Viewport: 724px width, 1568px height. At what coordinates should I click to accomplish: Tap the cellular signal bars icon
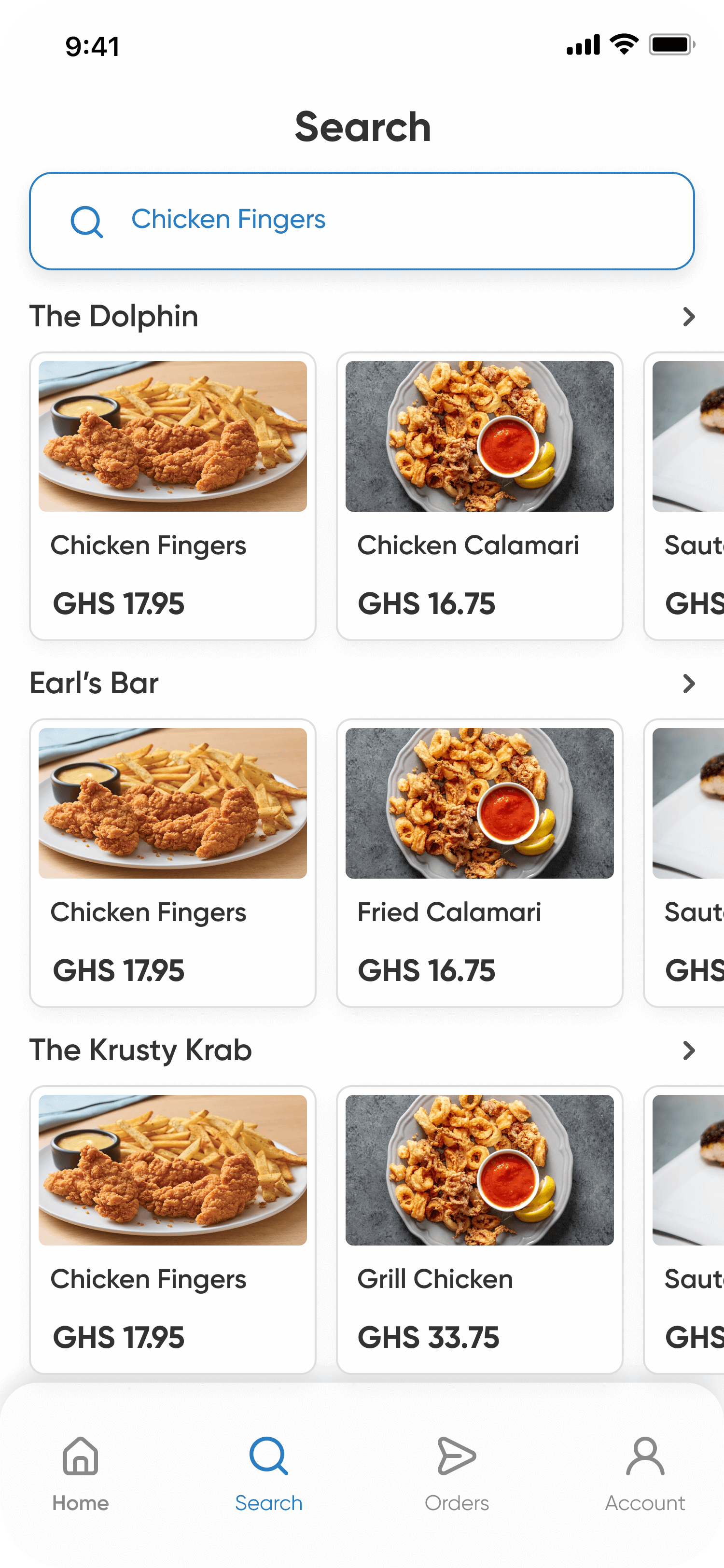(583, 45)
